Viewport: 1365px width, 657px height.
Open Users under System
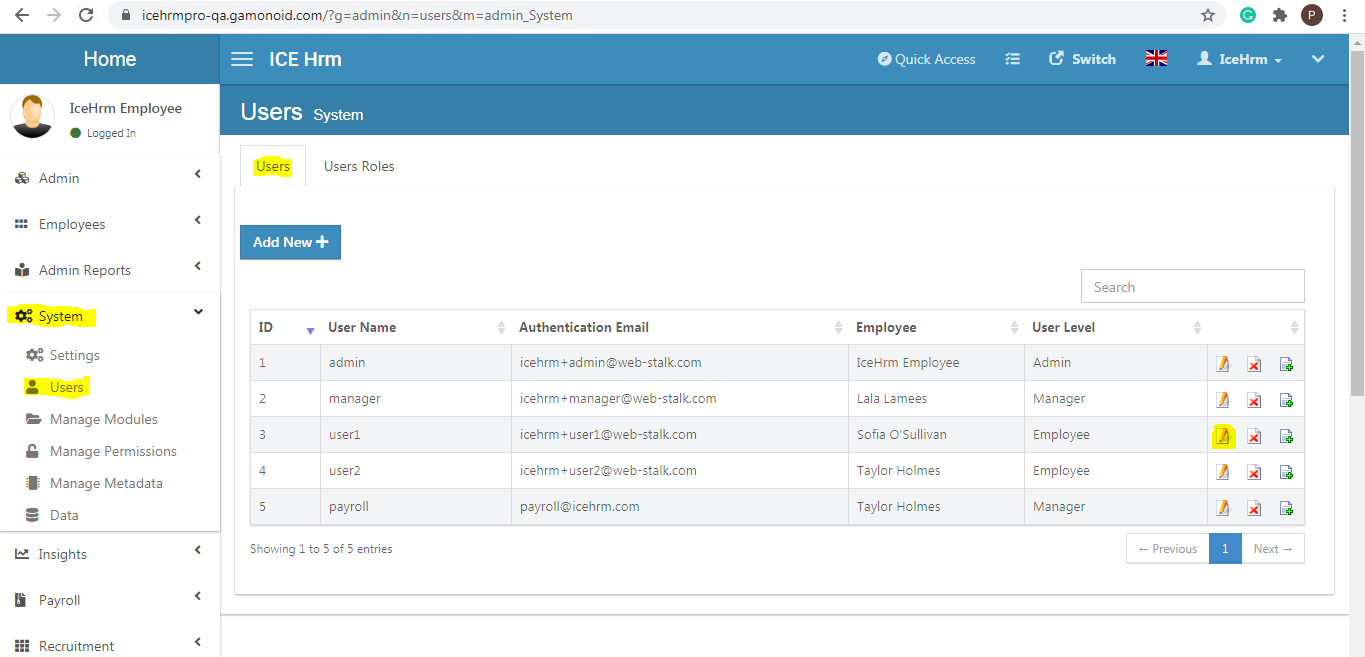(x=55, y=387)
